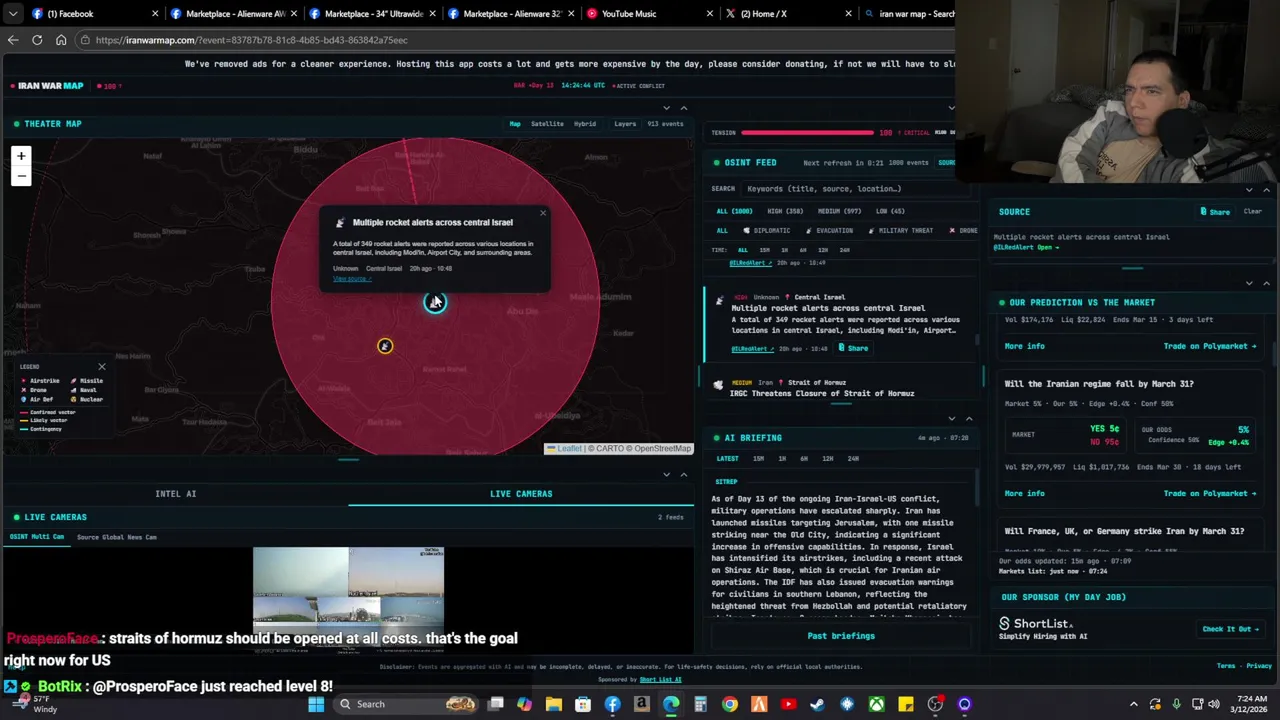1280x720 pixels.
Task: Select the cyan-ringed event marker on map
Action: [x=435, y=302]
